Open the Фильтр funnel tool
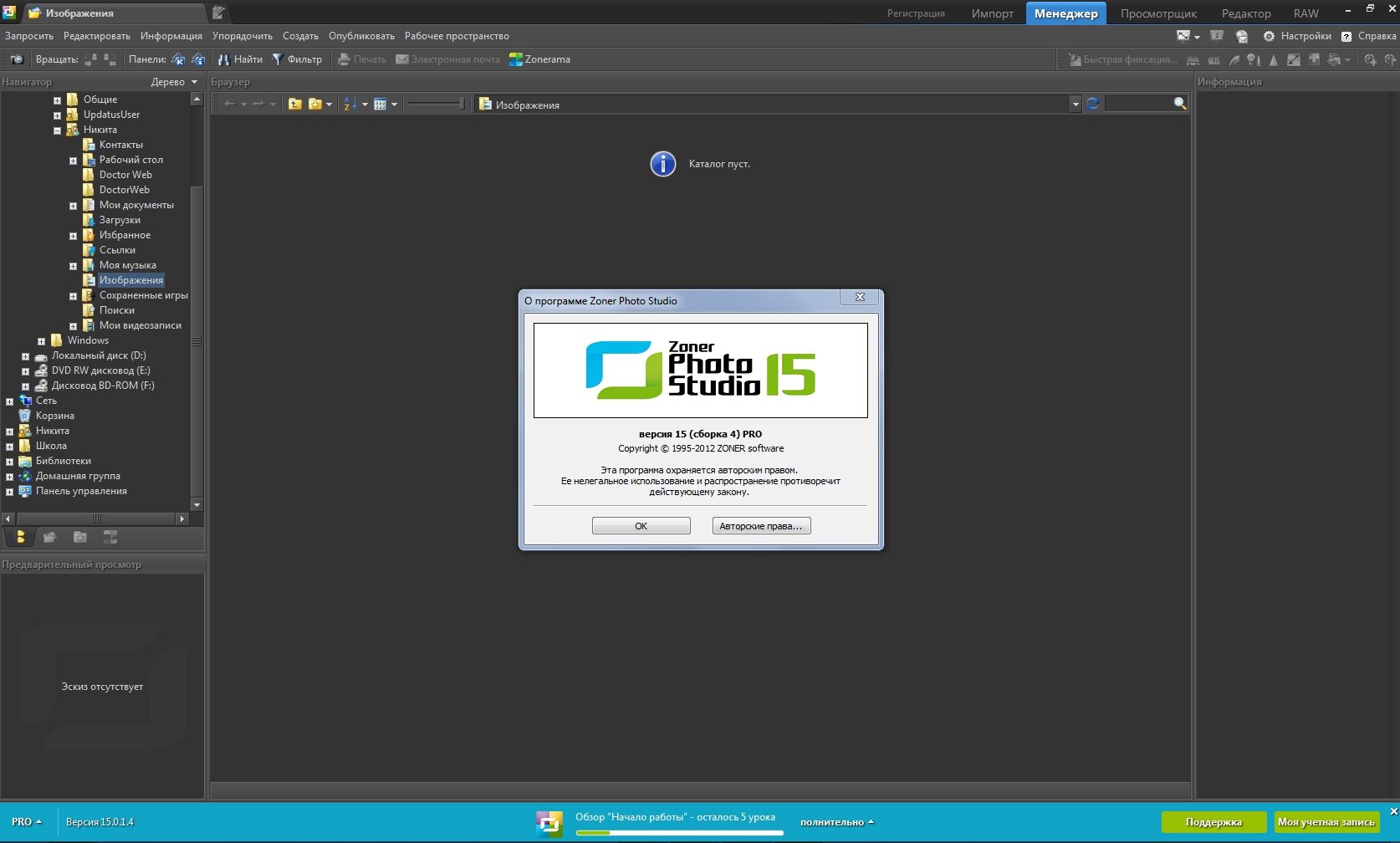The height and width of the screenshot is (843, 1400). click(297, 59)
